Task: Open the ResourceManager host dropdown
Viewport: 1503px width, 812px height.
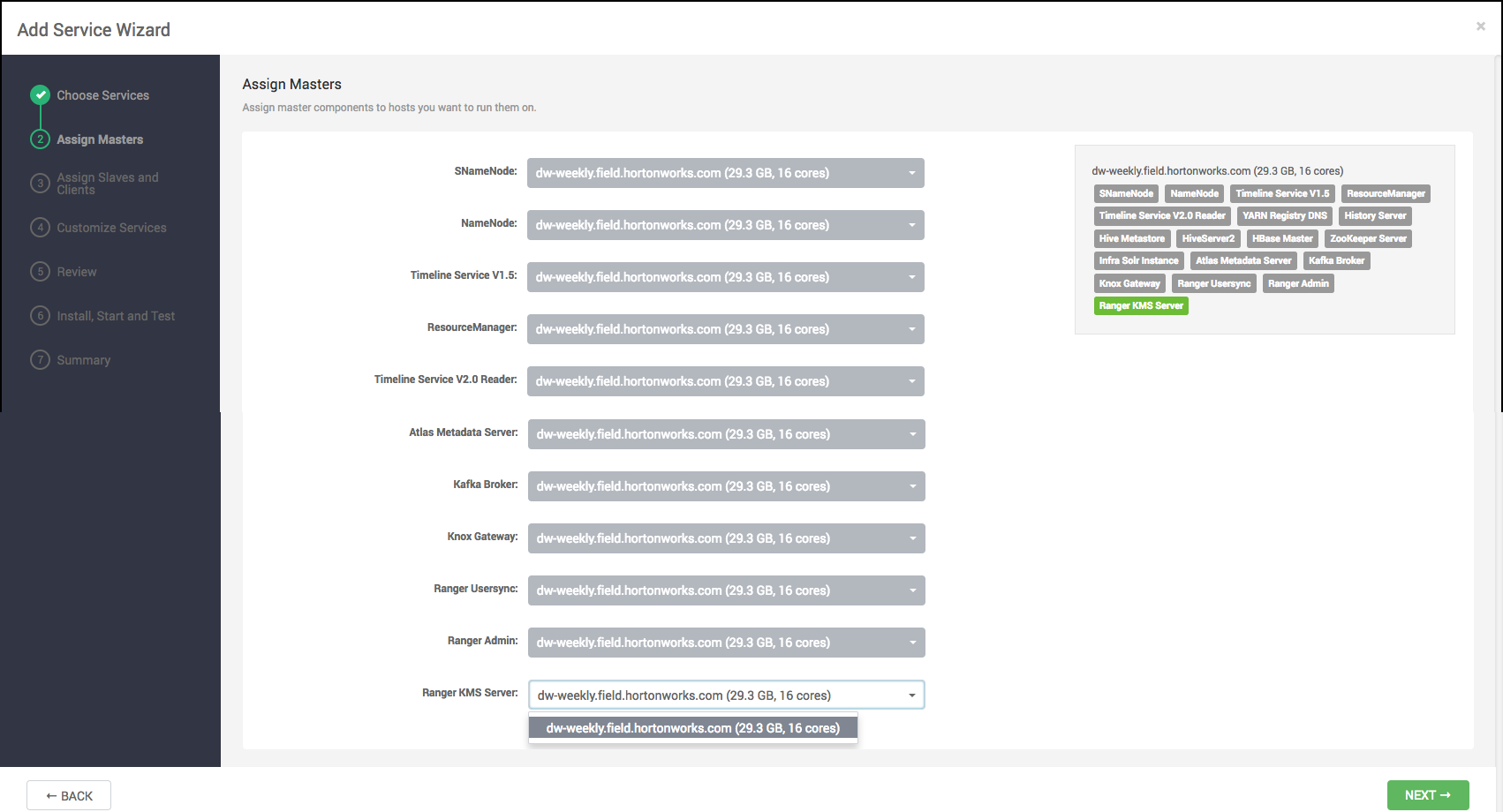Action: click(x=726, y=329)
